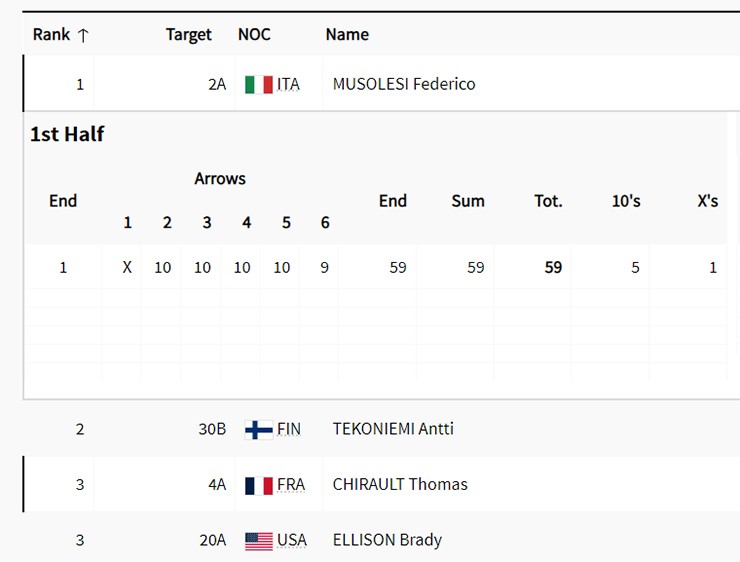Click the NOC column header
Viewport: 740px width, 562px height.
(254, 35)
